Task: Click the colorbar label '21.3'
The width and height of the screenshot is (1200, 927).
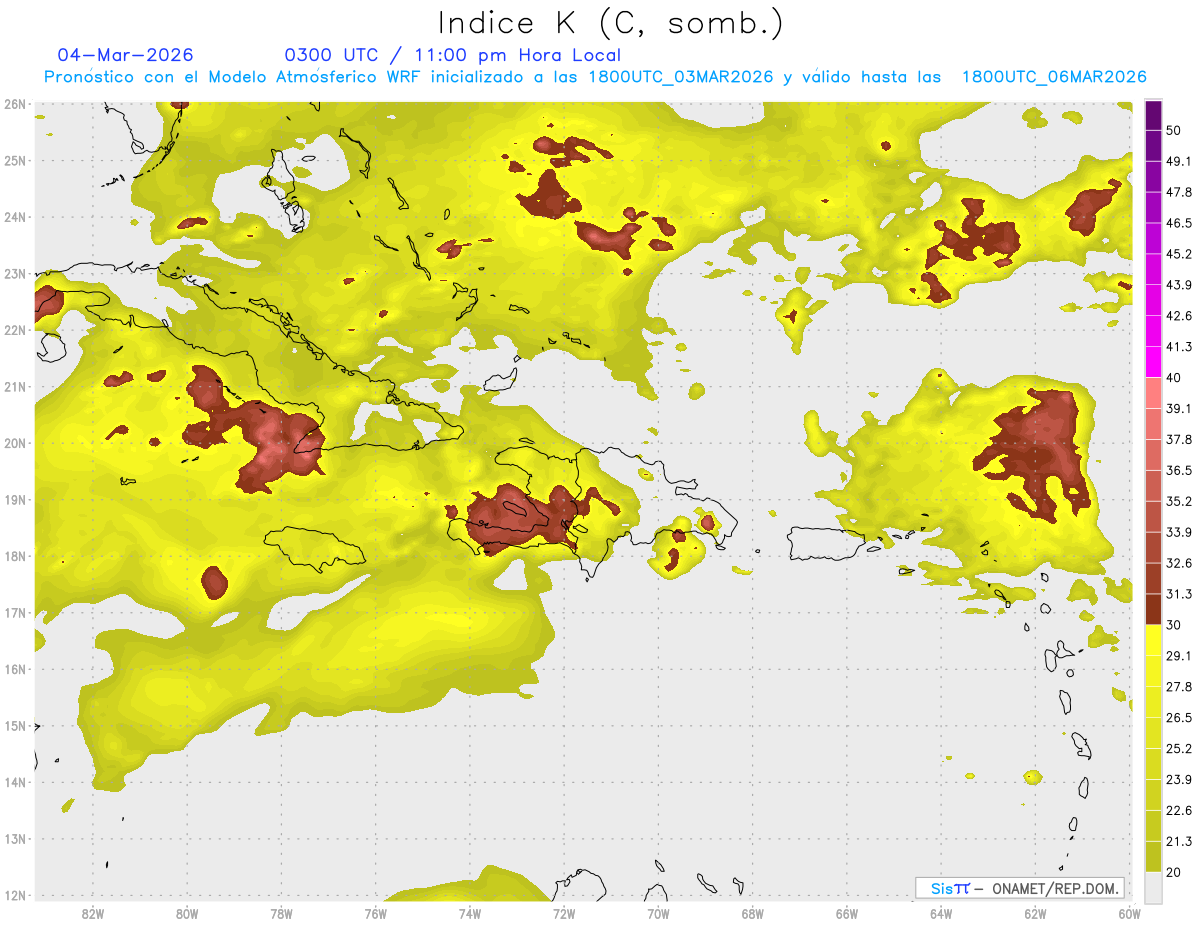Action: (1179, 842)
